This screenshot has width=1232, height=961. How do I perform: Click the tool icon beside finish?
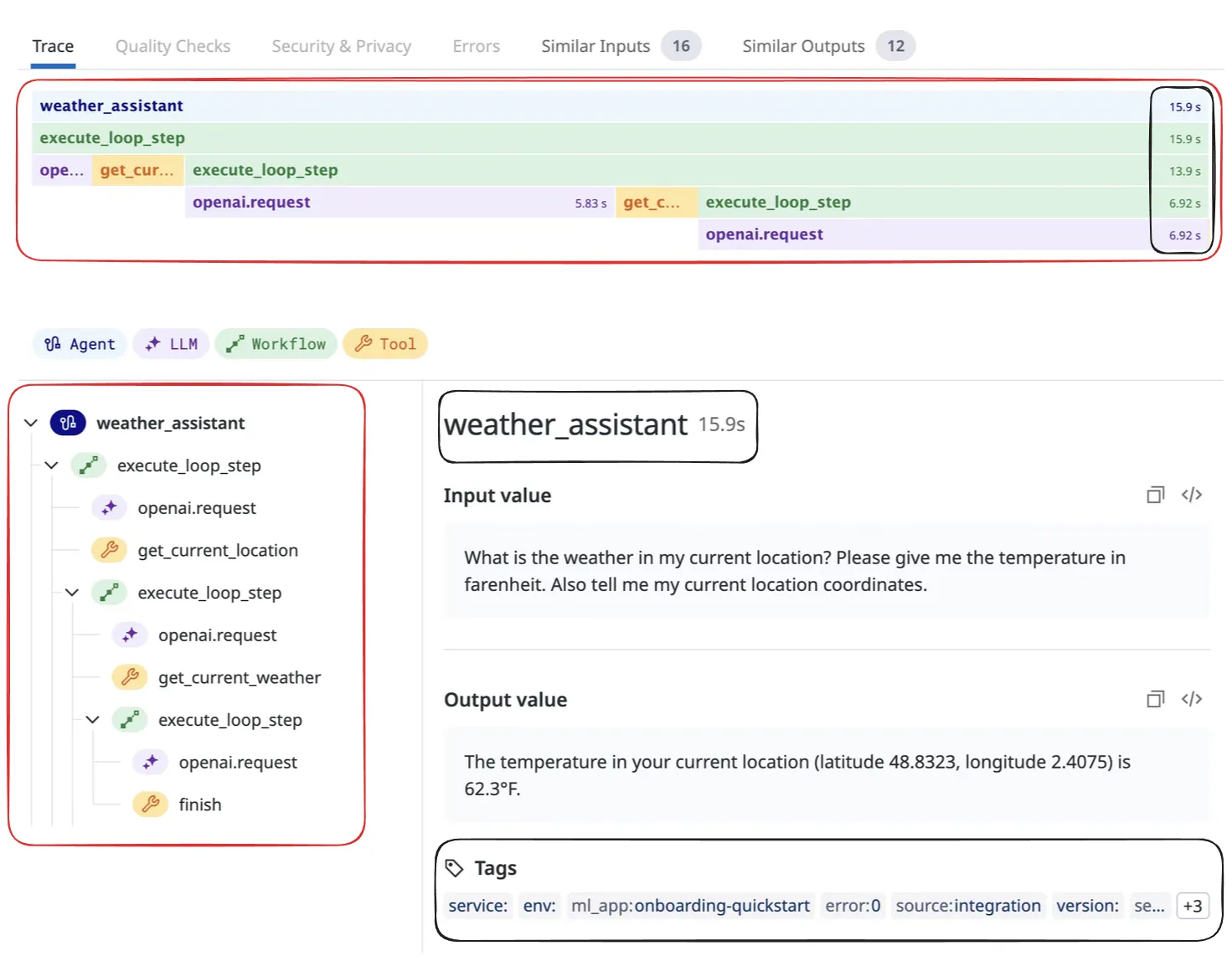point(150,804)
